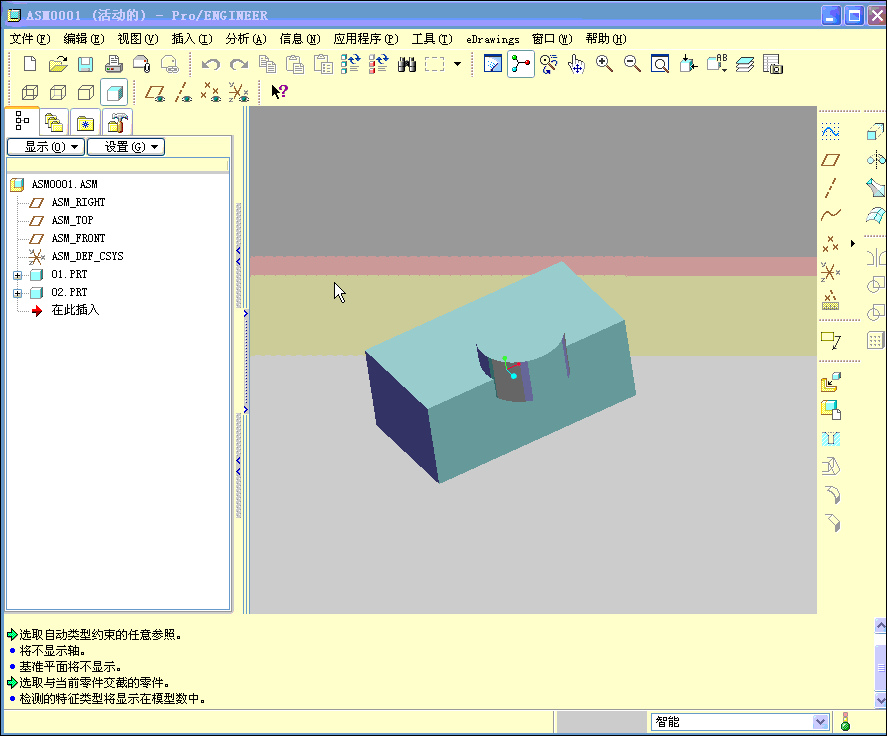Print the model using the printer icon
Viewport: 887px width, 736px height.
tap(114, 64)
